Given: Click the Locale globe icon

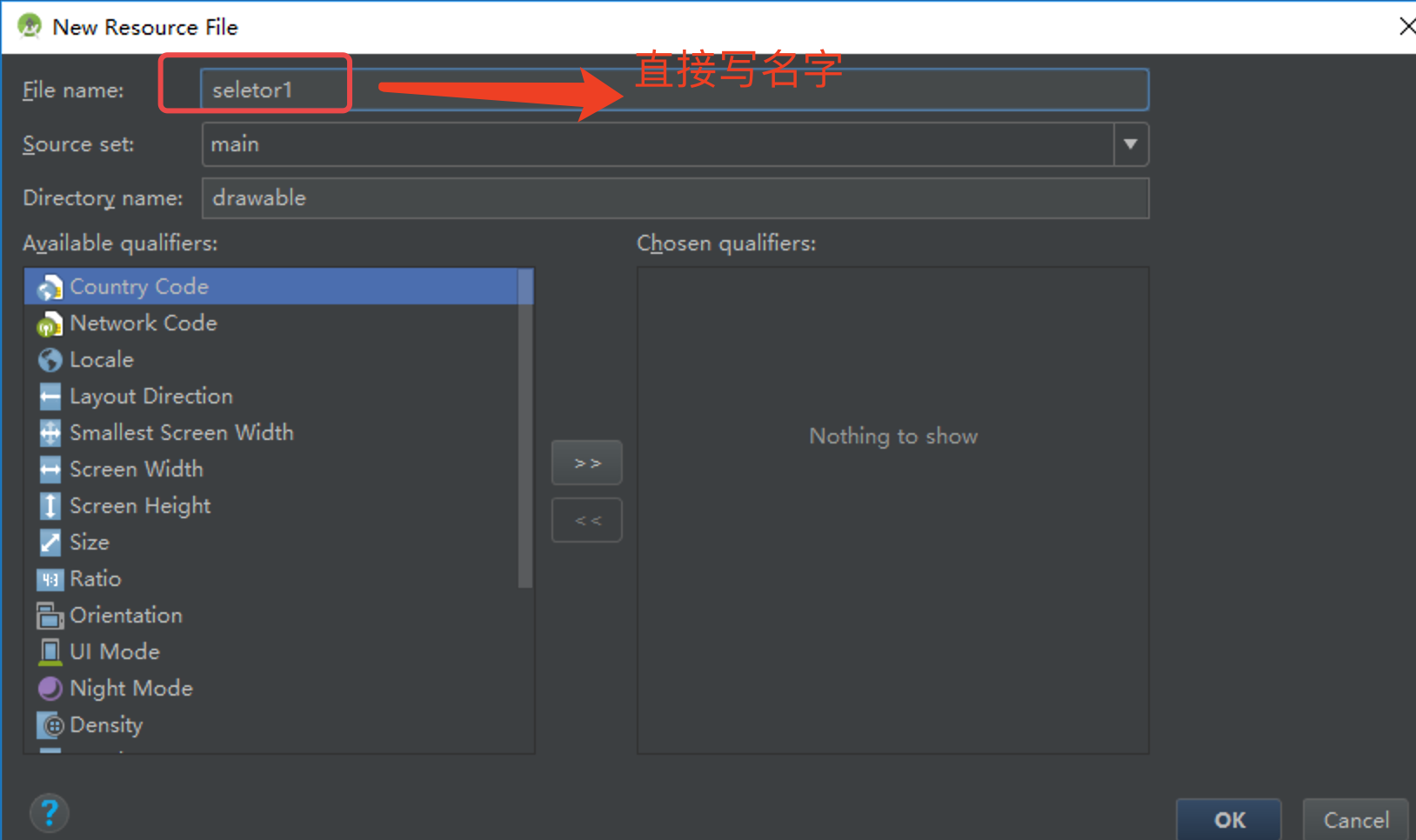Looking at the screenshot, I should 50,359.
